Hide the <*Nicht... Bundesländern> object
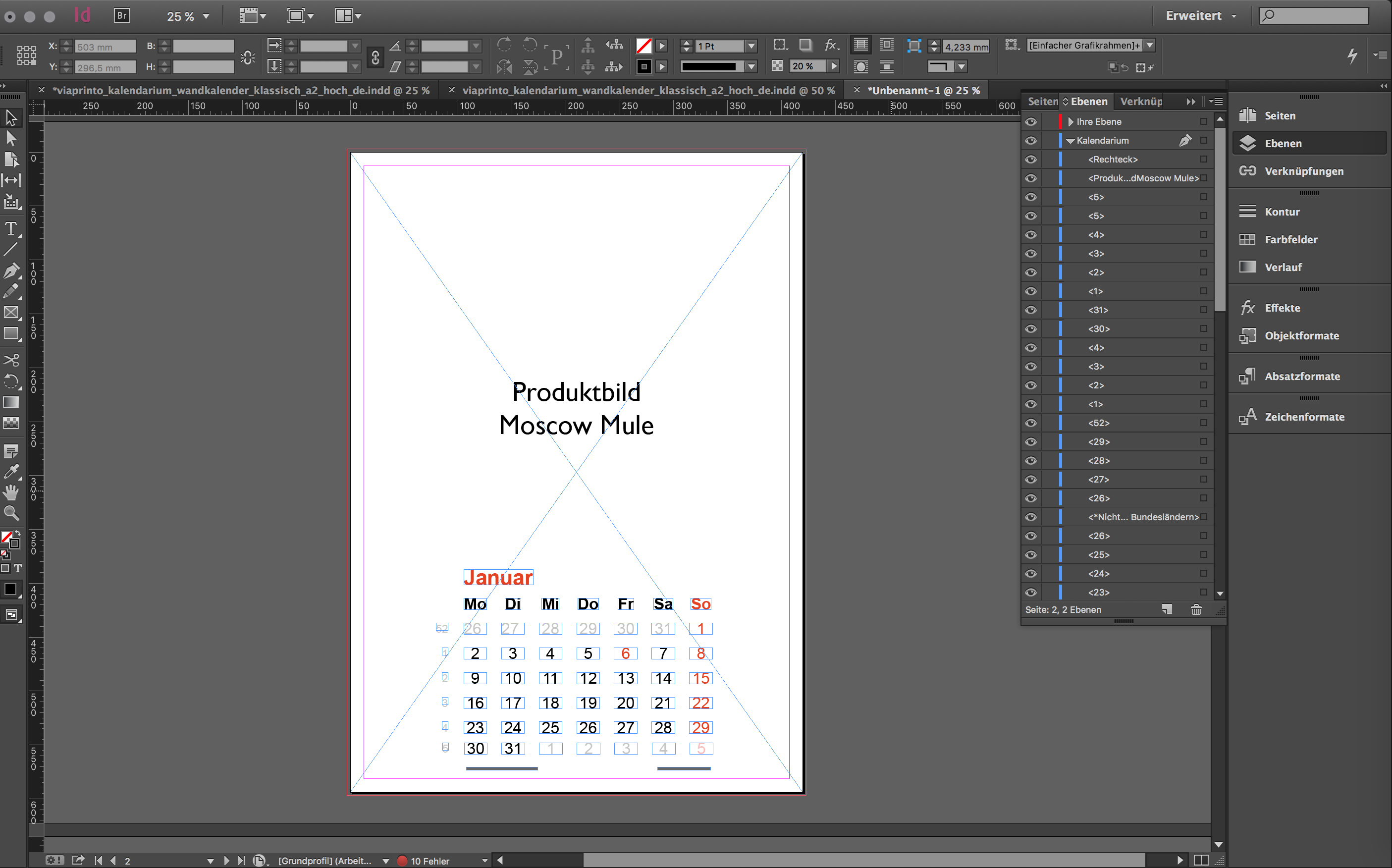Screen dimensions: 1392x868 1031,517
